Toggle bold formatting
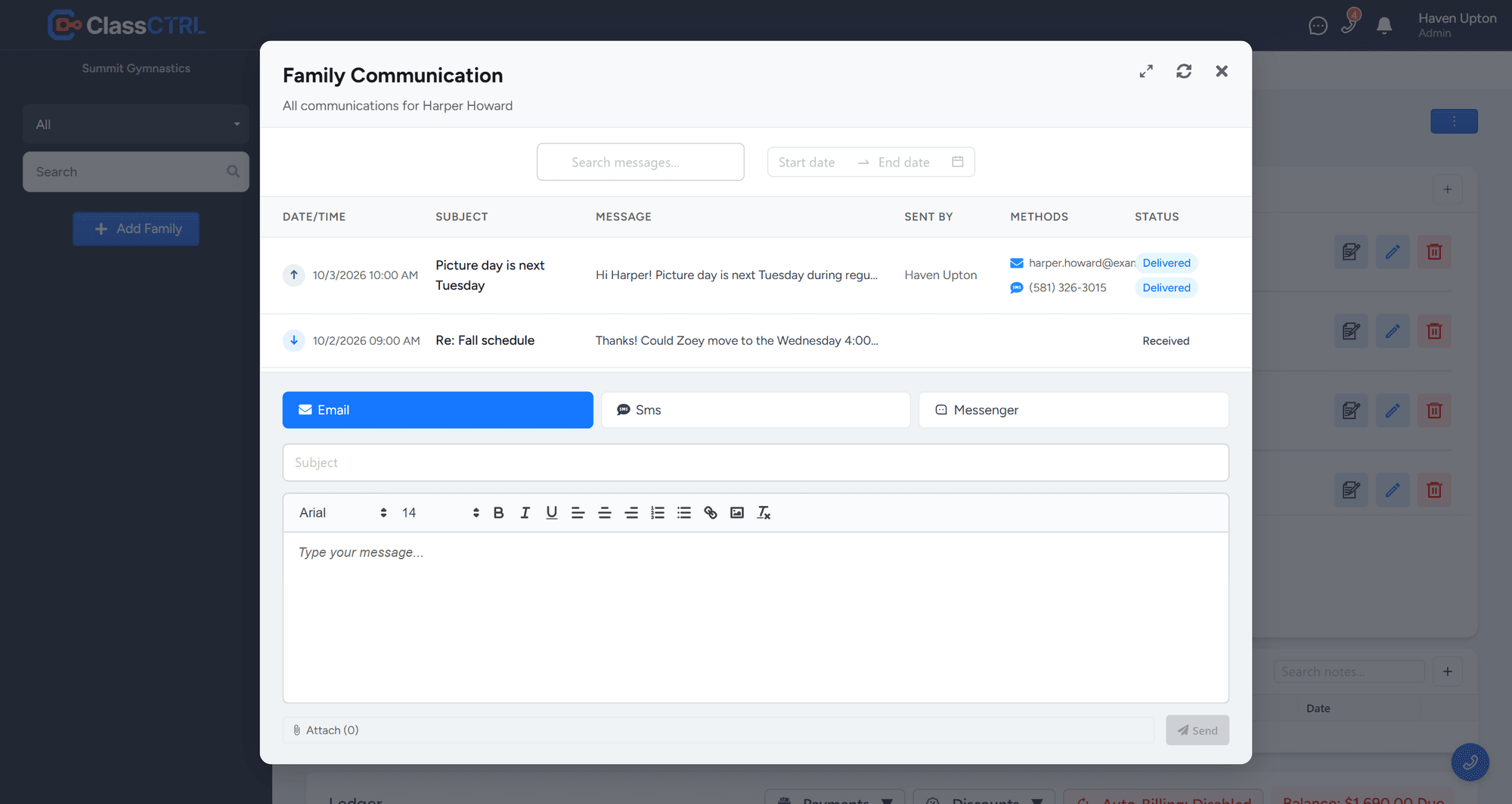The width and height of the screenshot is (1512, 804). pos(498,513)
